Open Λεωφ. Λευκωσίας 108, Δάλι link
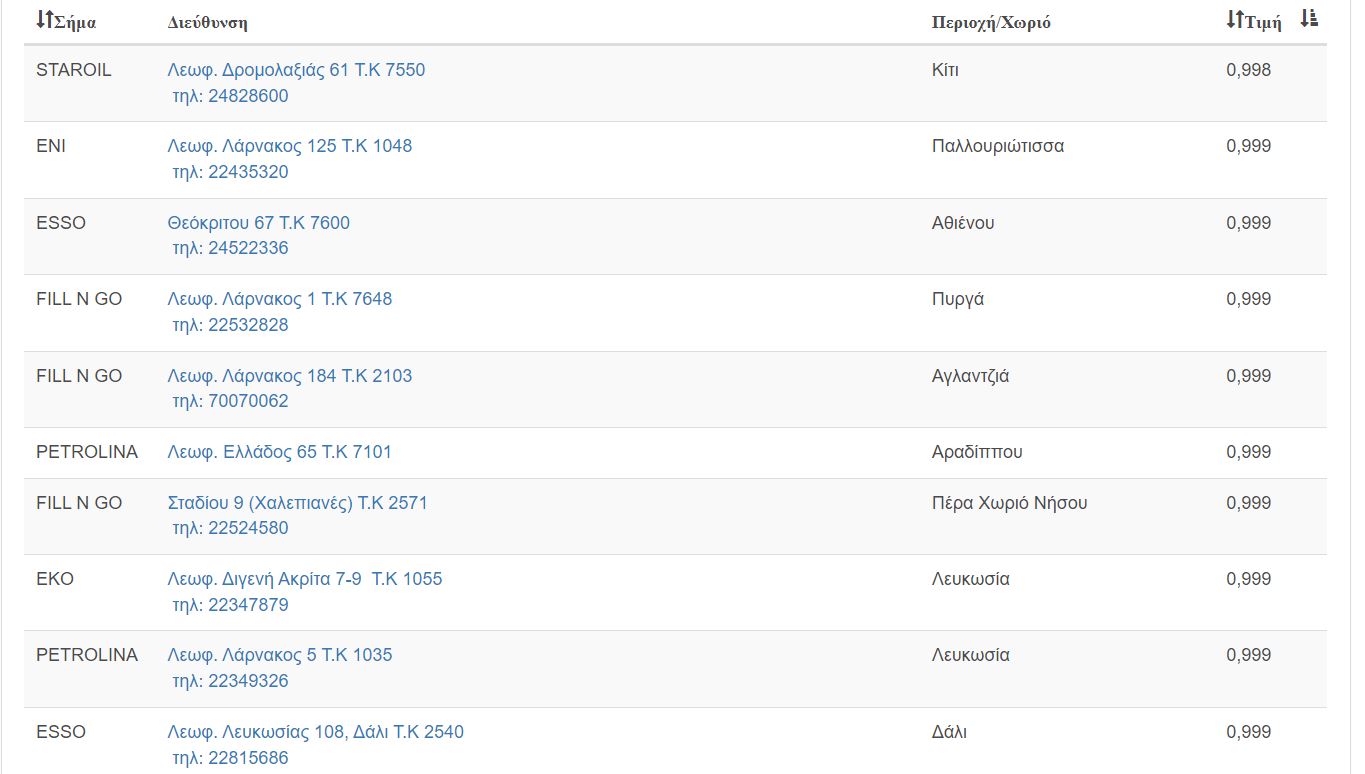Screen dimensions: 1365x774 tap(316, 732)
